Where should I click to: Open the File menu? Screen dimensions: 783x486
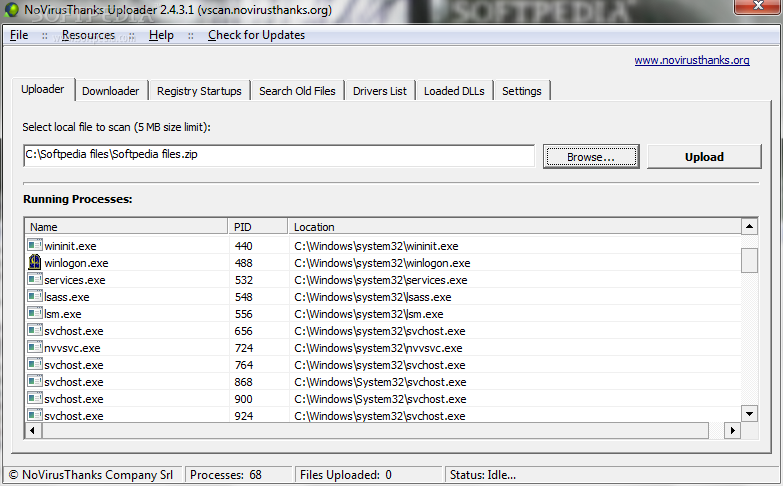[x=19, y=35]
